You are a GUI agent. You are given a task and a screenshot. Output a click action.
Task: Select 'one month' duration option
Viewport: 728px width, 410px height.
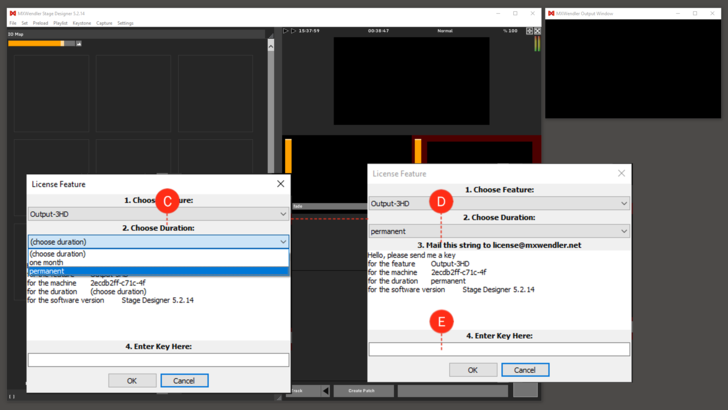point(158,262)
